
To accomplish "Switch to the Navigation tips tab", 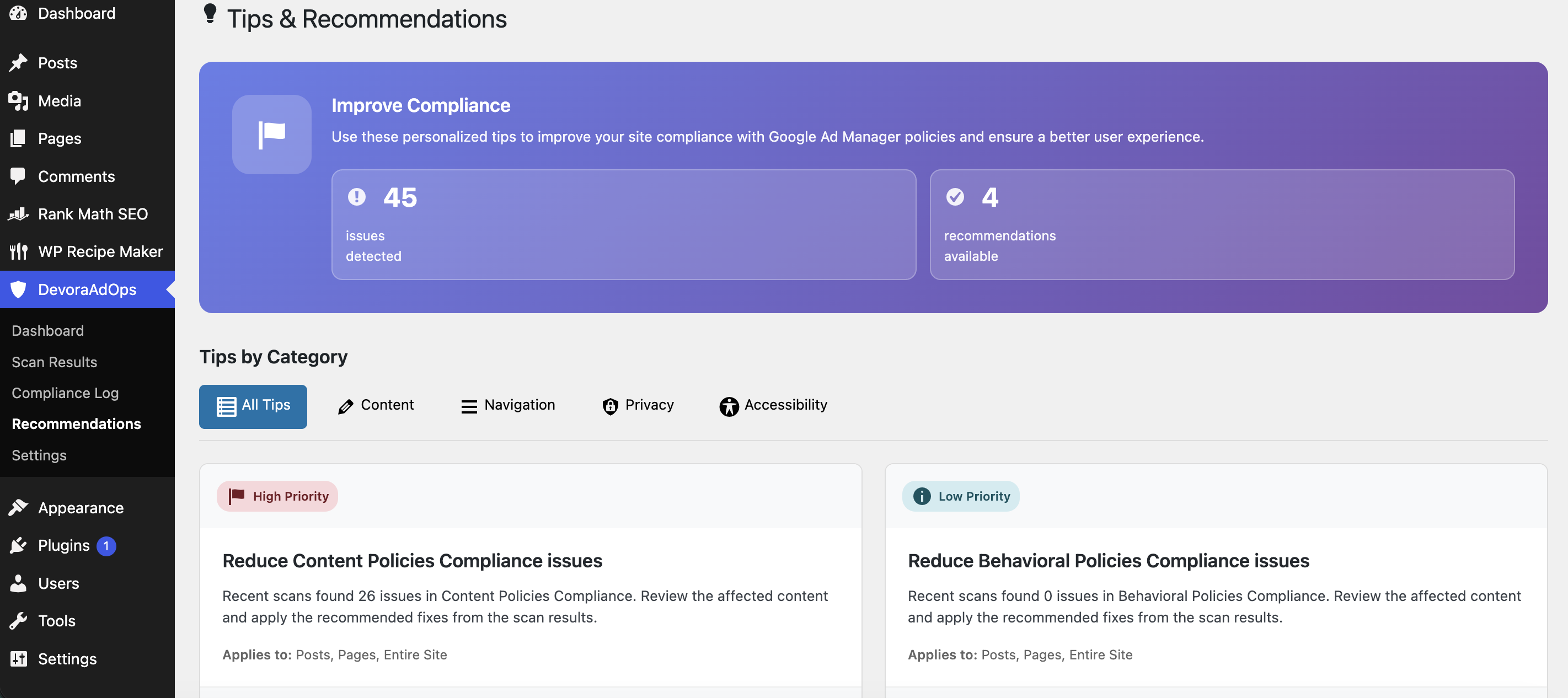I will point(507,406).
